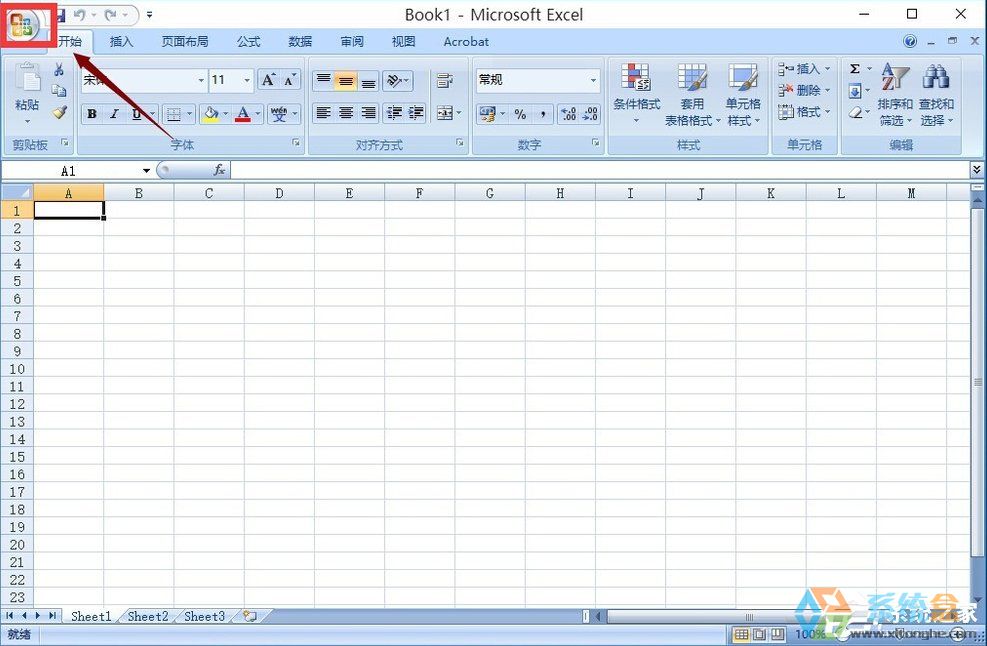
Task: Click the zoom slider at the status bar
Action: coord(900,634)
